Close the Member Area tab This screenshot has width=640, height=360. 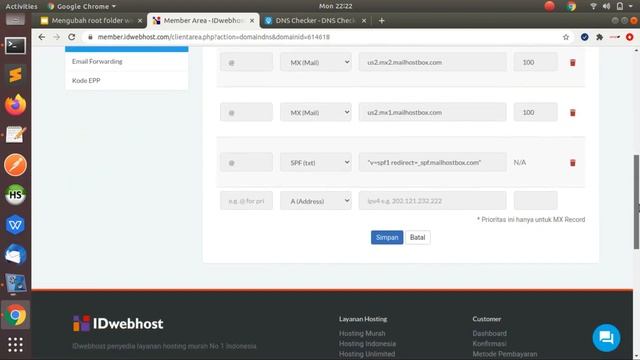click(x=252, y=20)
